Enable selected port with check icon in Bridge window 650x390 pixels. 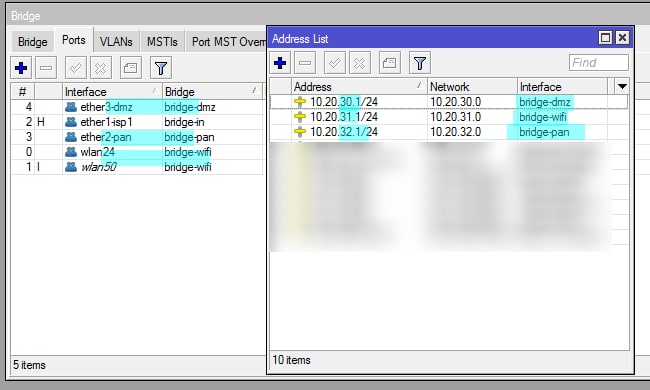[x=76, y=68]
